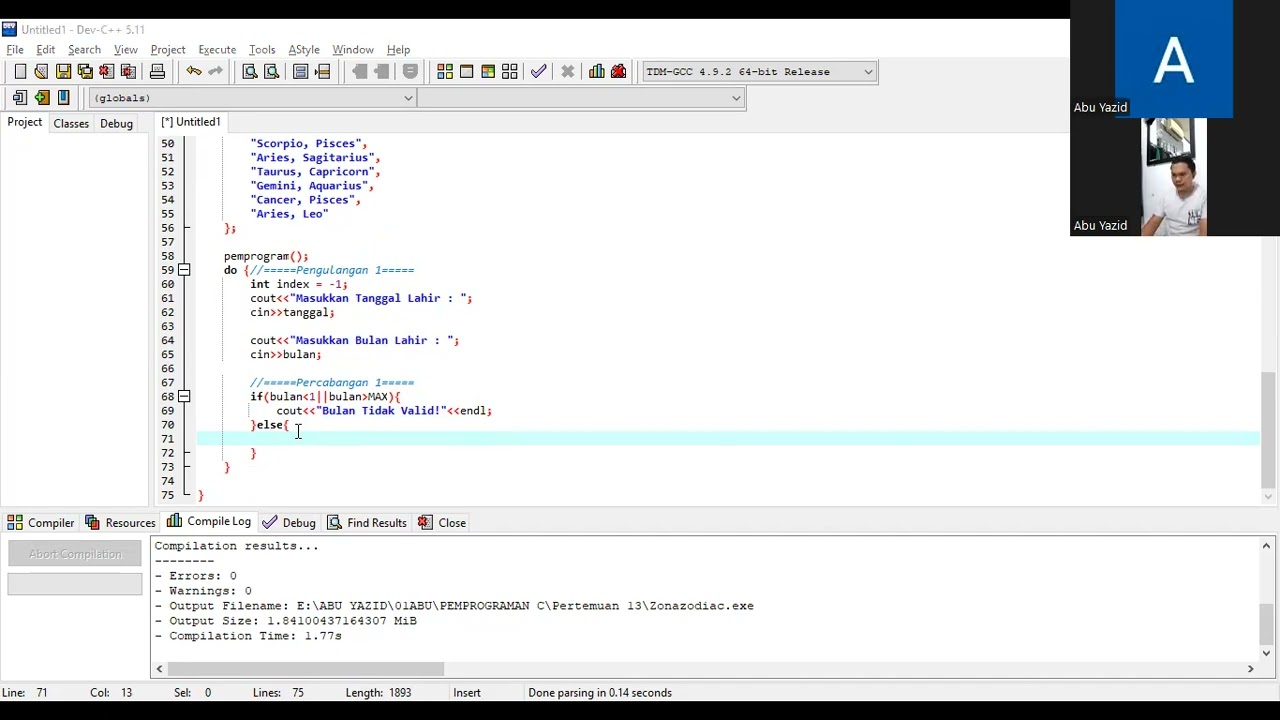The width and height of the screenshot is (1280, 720).
Task: Open the AStyle menu
Action: click(304, 49)
